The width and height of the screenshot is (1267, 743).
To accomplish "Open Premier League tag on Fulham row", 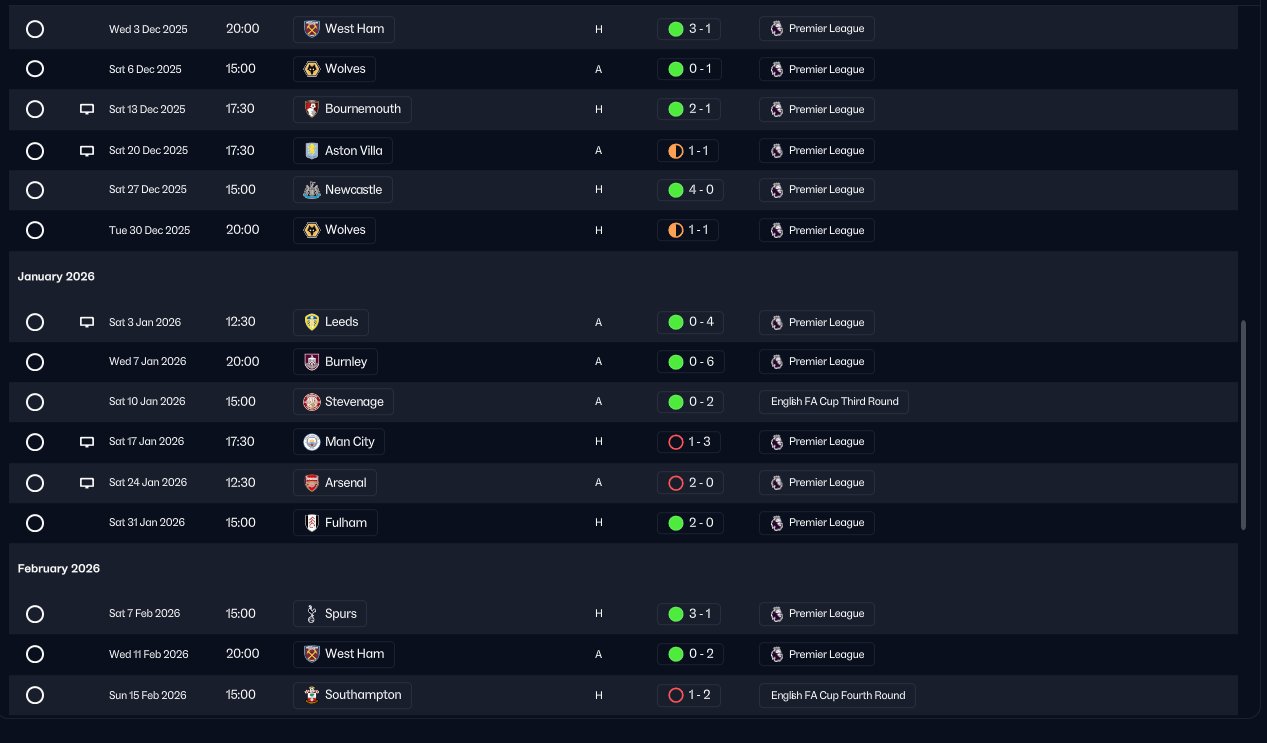I will point(816,523).
